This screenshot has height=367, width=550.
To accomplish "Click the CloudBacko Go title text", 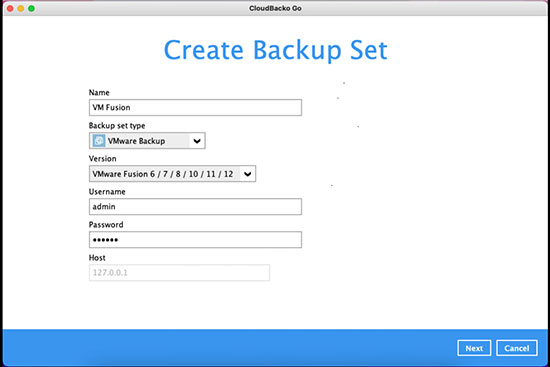I will click(275, 8).
